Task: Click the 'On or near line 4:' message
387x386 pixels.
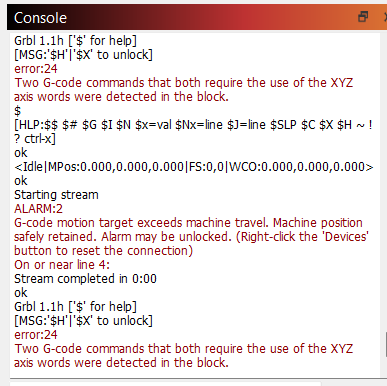Action: 62,265
